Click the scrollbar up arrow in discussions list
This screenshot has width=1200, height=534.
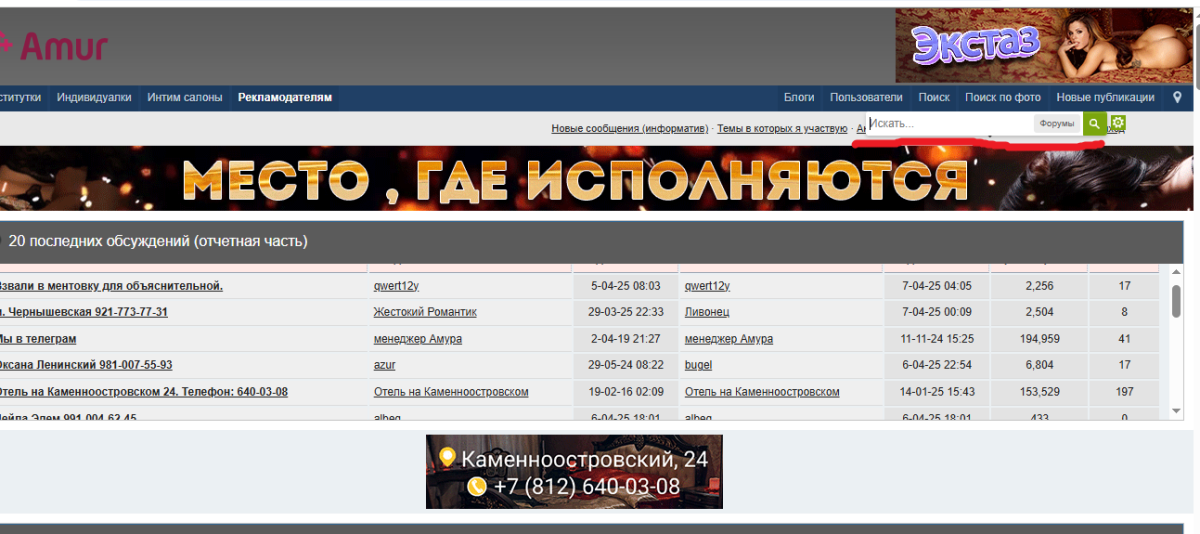(1176, 272)
